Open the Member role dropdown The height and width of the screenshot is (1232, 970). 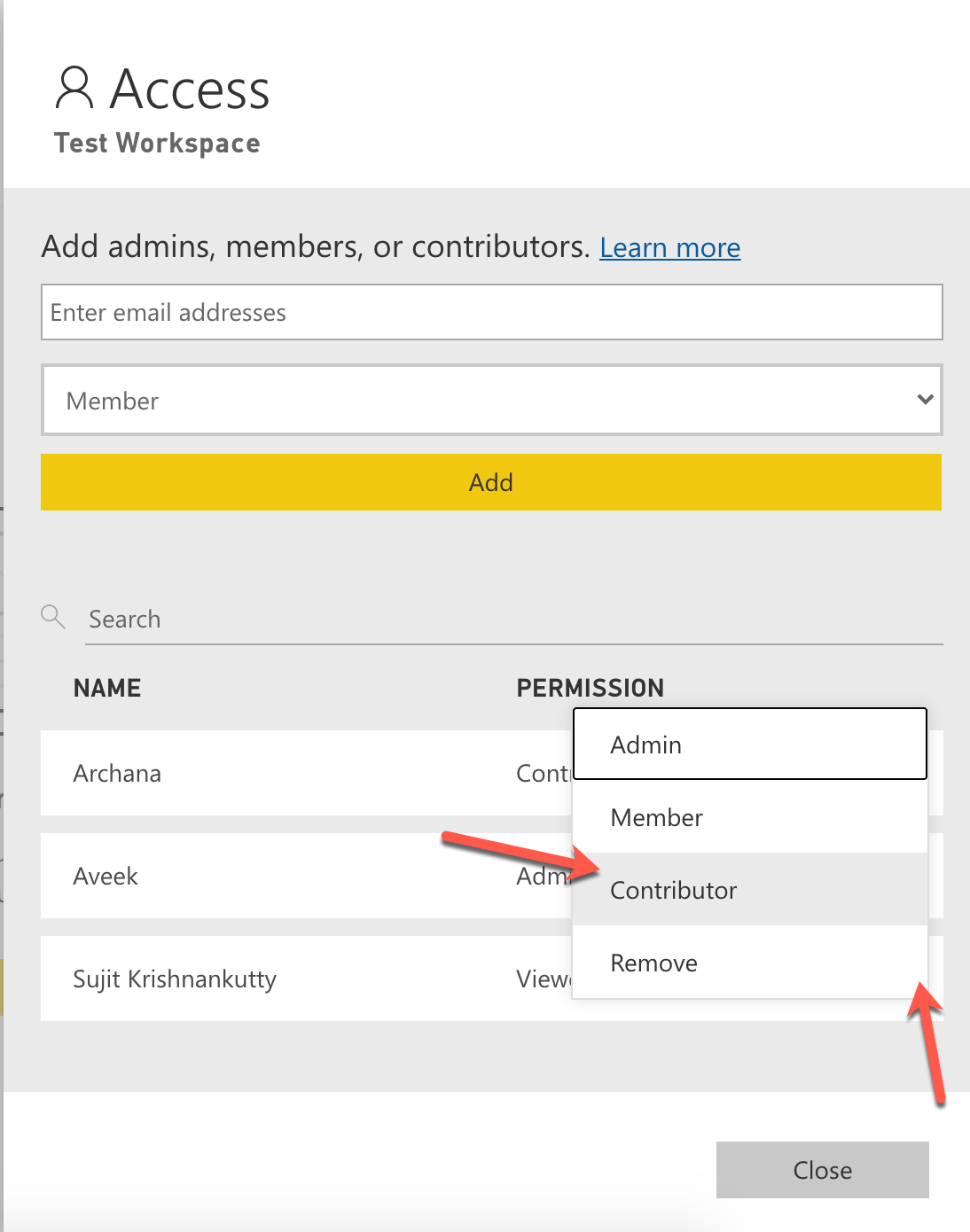coord(491,400)
